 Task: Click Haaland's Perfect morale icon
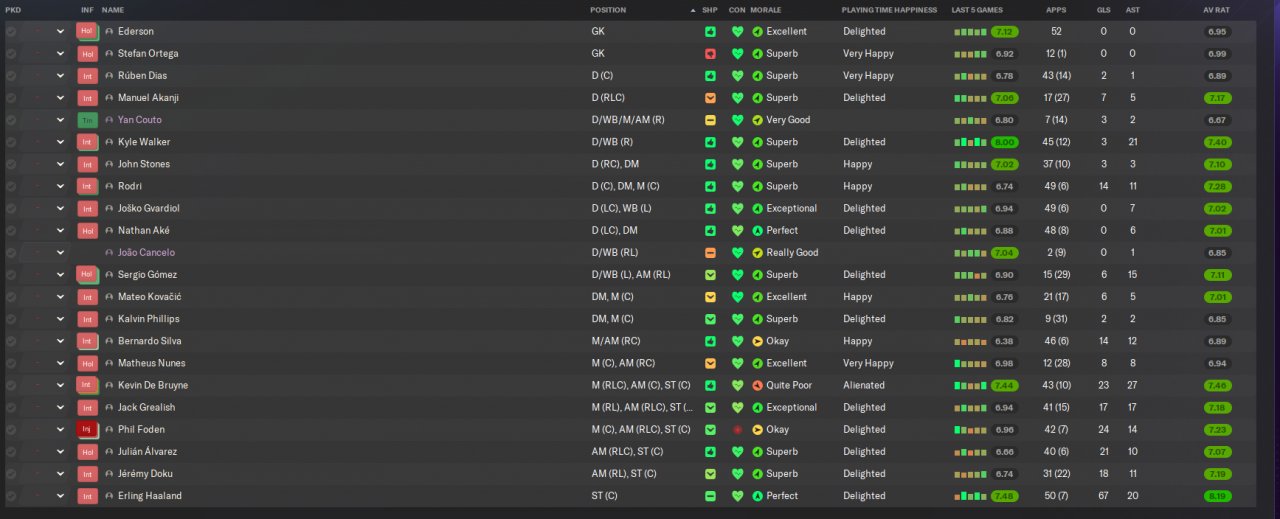click(x=757, y=496)
